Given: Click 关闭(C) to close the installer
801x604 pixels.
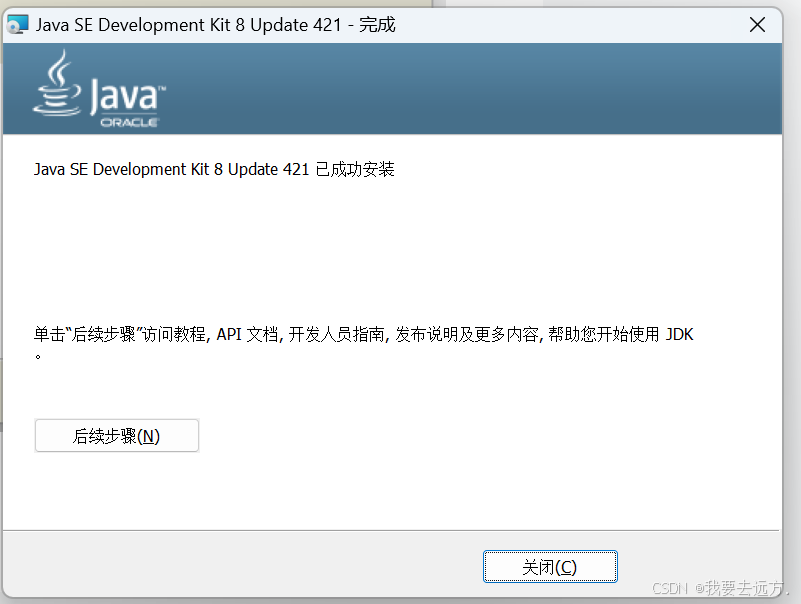Looking at the screenshot, I should 550,565.
